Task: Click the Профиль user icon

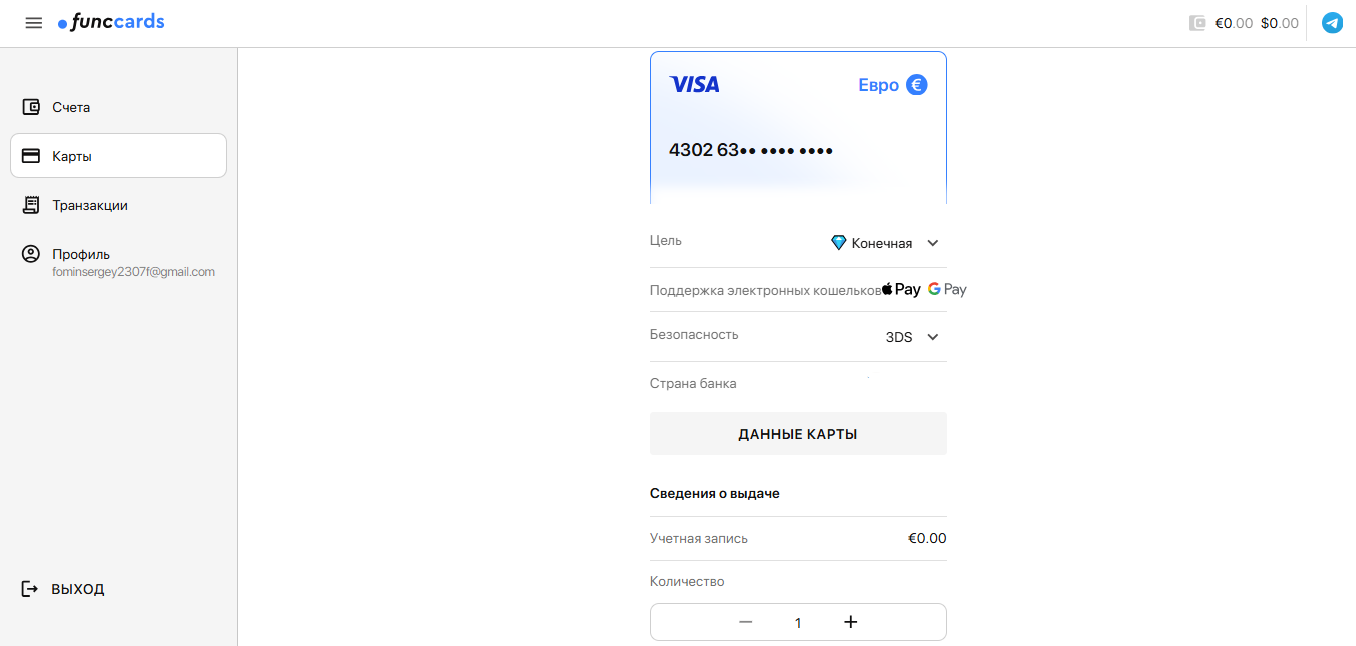Action: point(29,253)
